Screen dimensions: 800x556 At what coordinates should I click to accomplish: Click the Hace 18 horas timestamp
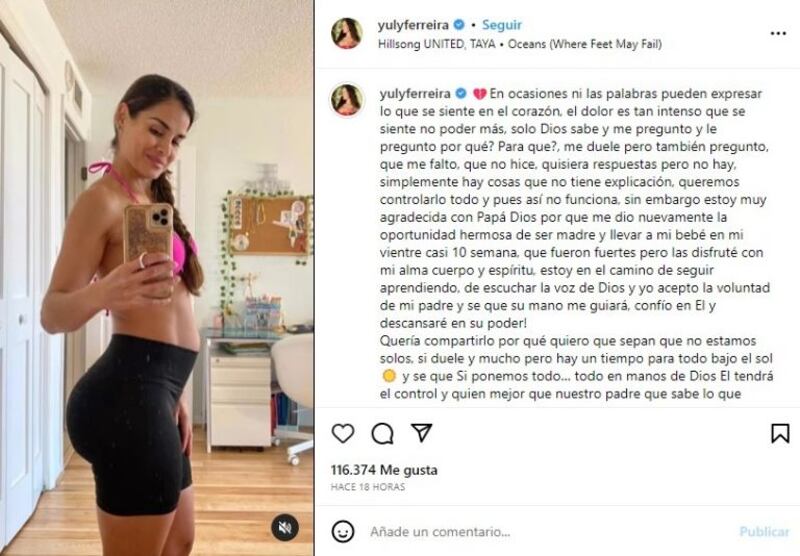(367, 487)
